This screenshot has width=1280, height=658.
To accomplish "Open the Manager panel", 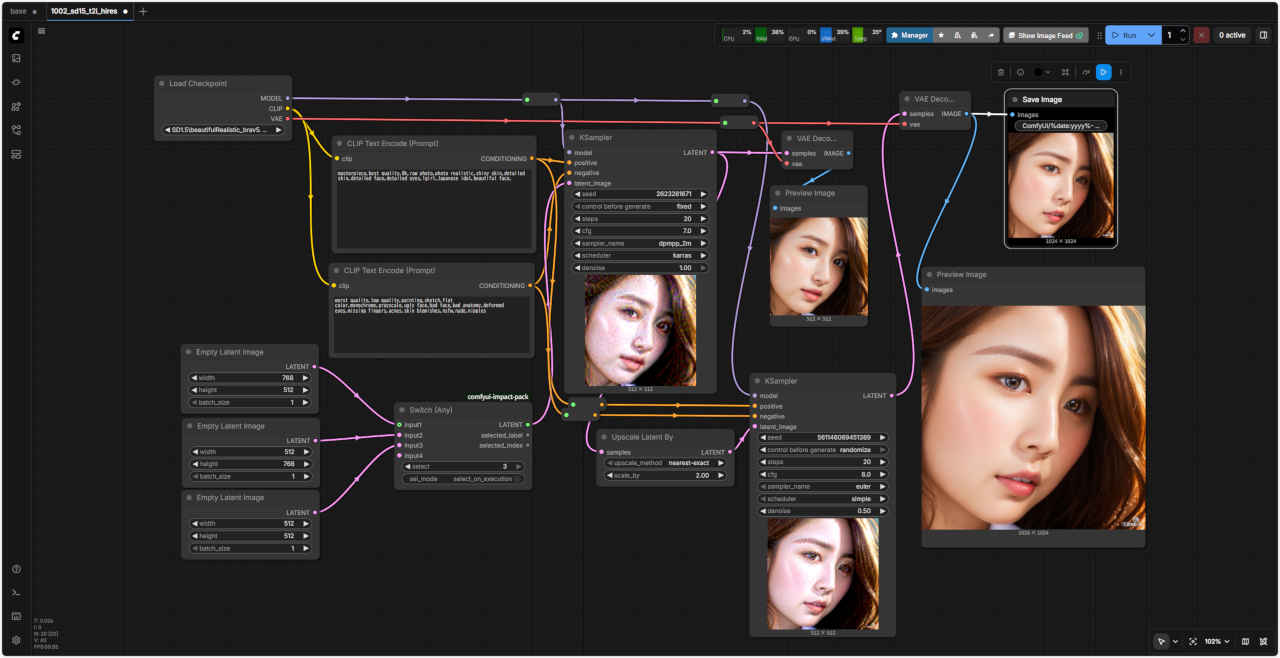I will [x=908, y=35].
